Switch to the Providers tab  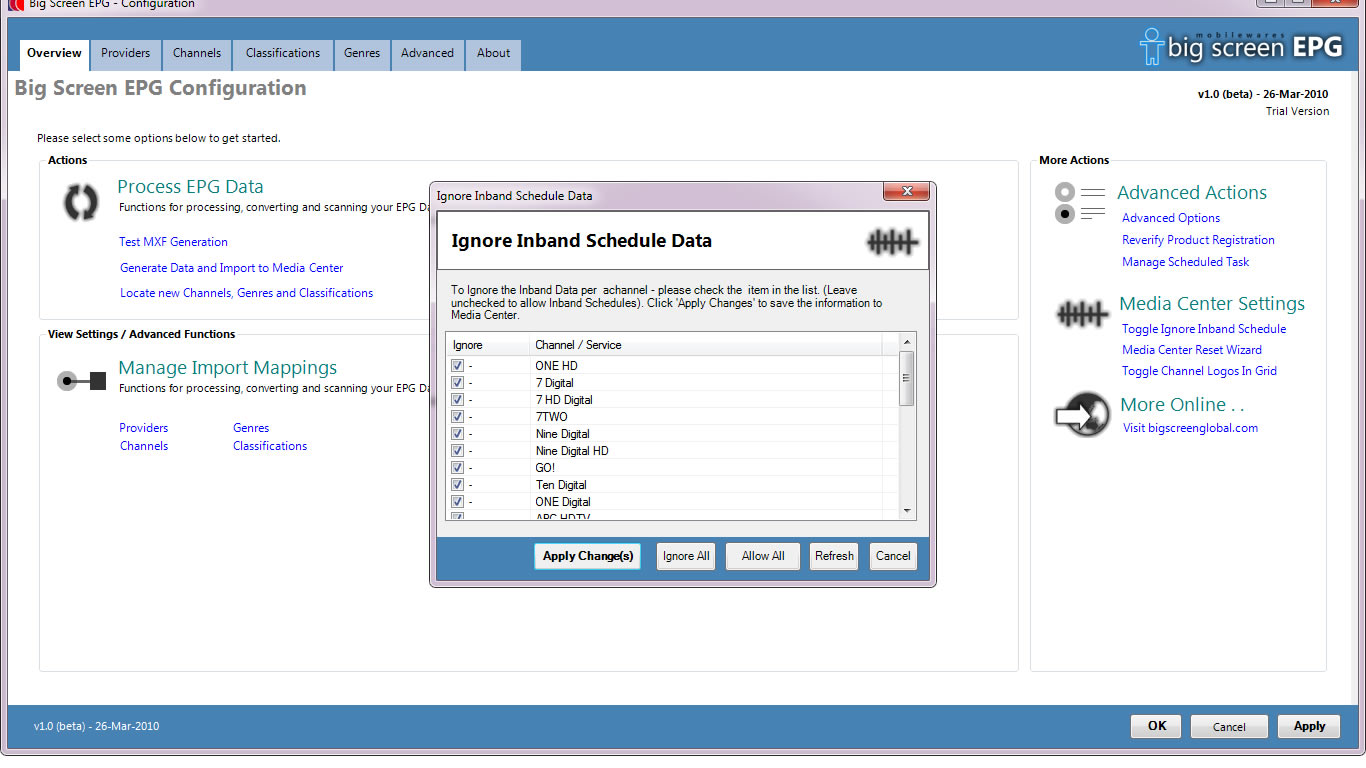125,54
